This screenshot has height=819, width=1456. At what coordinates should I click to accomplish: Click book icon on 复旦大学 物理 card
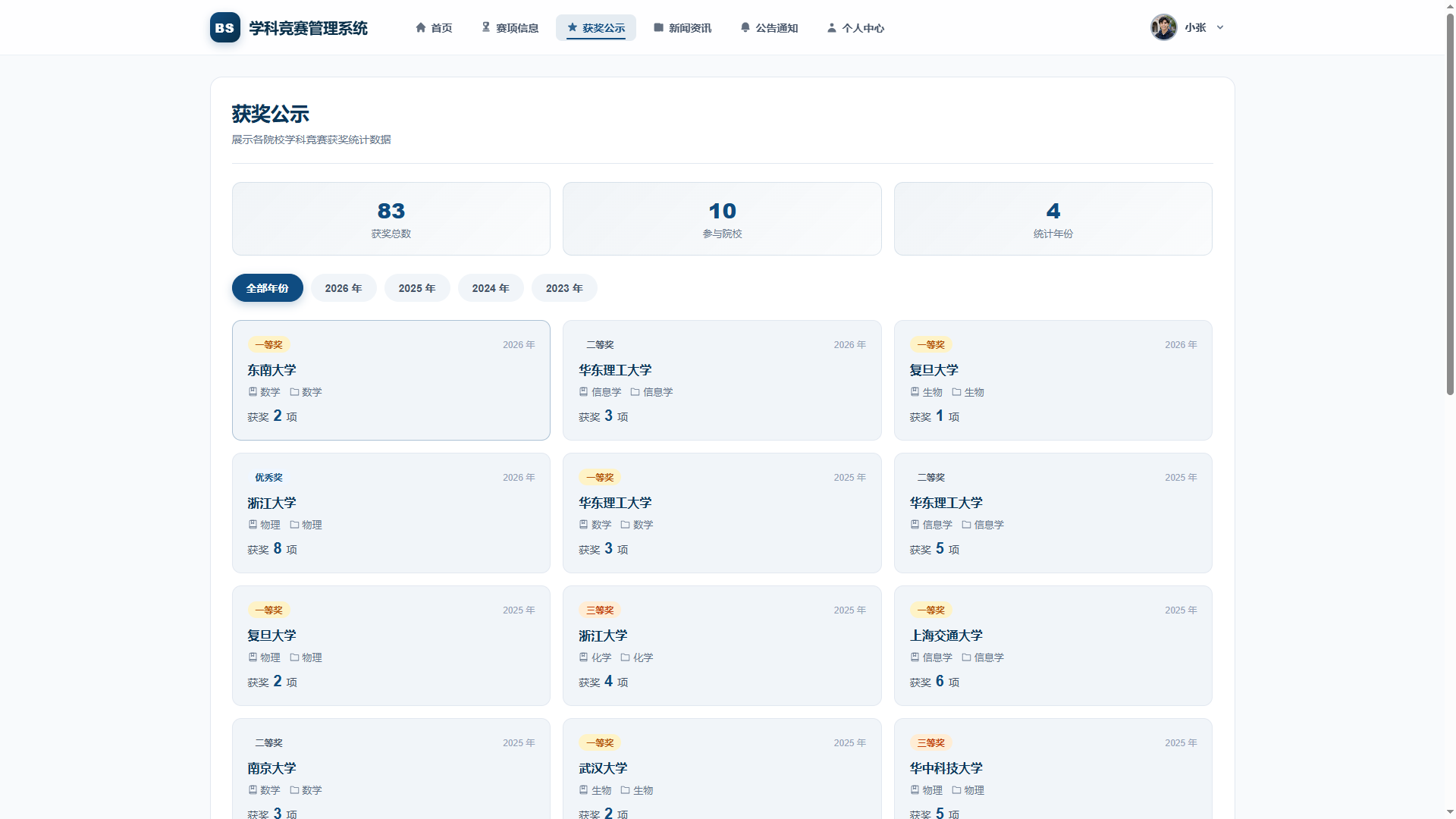click(x=253, y=657)
